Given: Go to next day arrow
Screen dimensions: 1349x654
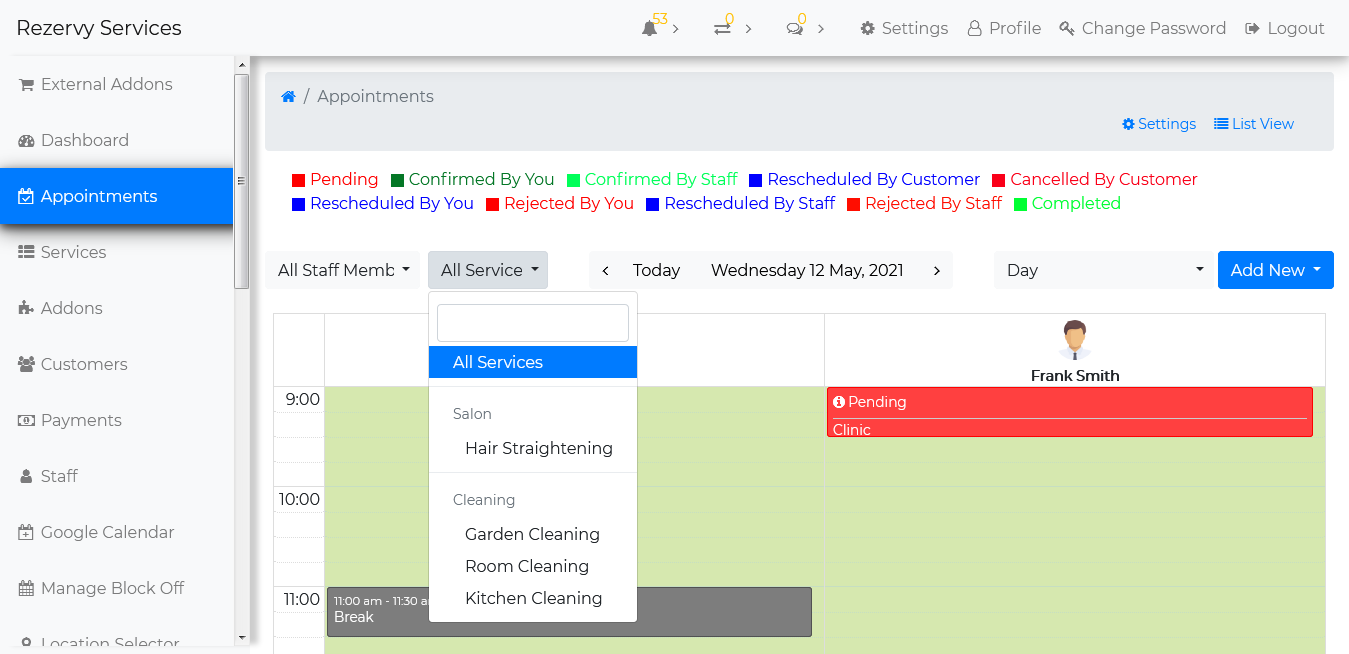Looking at the screenshot, I should click(x=936, y=270).
